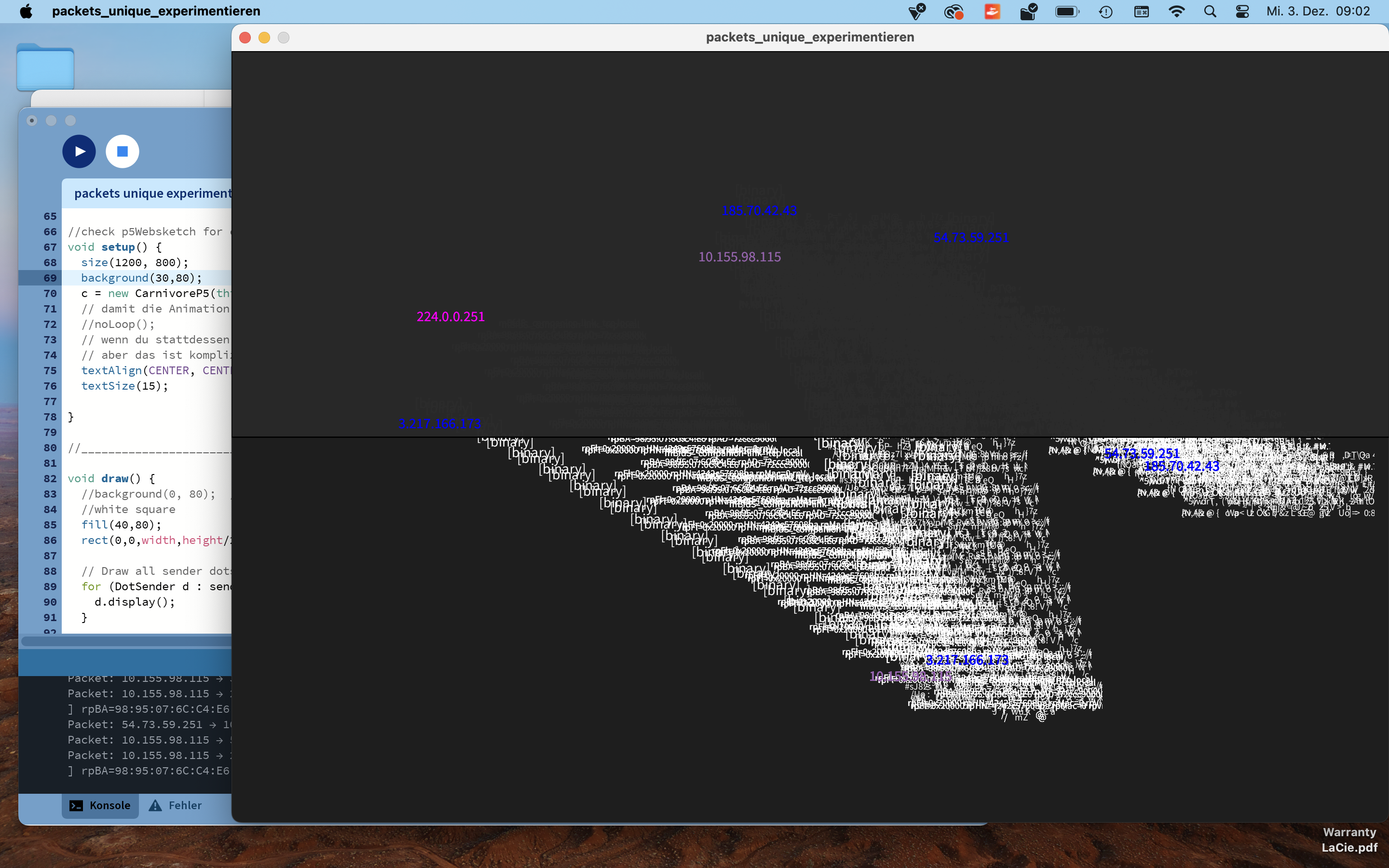Open packets_unique_experimentieren app menu
The image size is (1389, 868).
[x=156, y=12]
